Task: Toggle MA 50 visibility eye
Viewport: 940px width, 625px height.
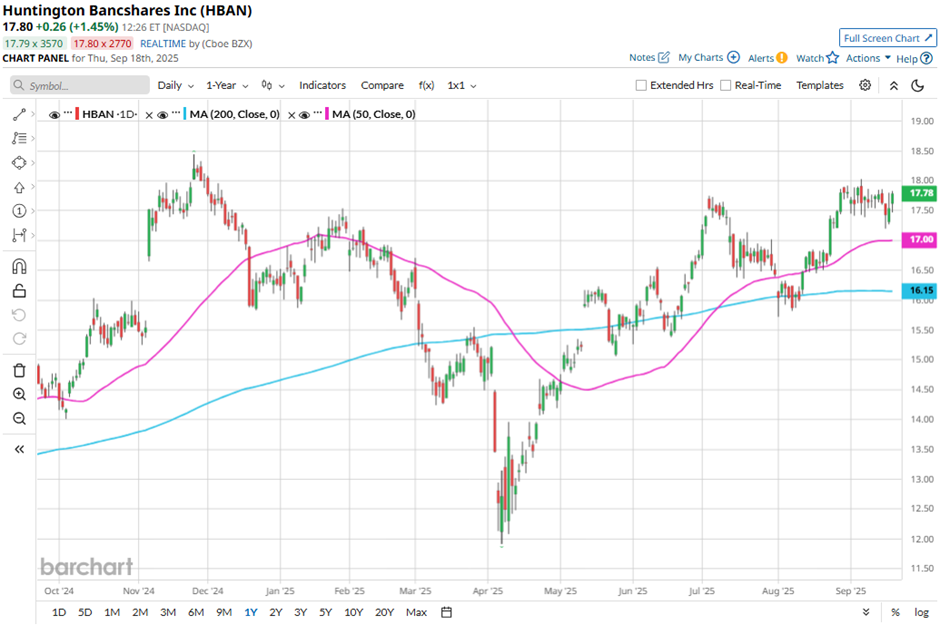Action: tap(304, 114)
